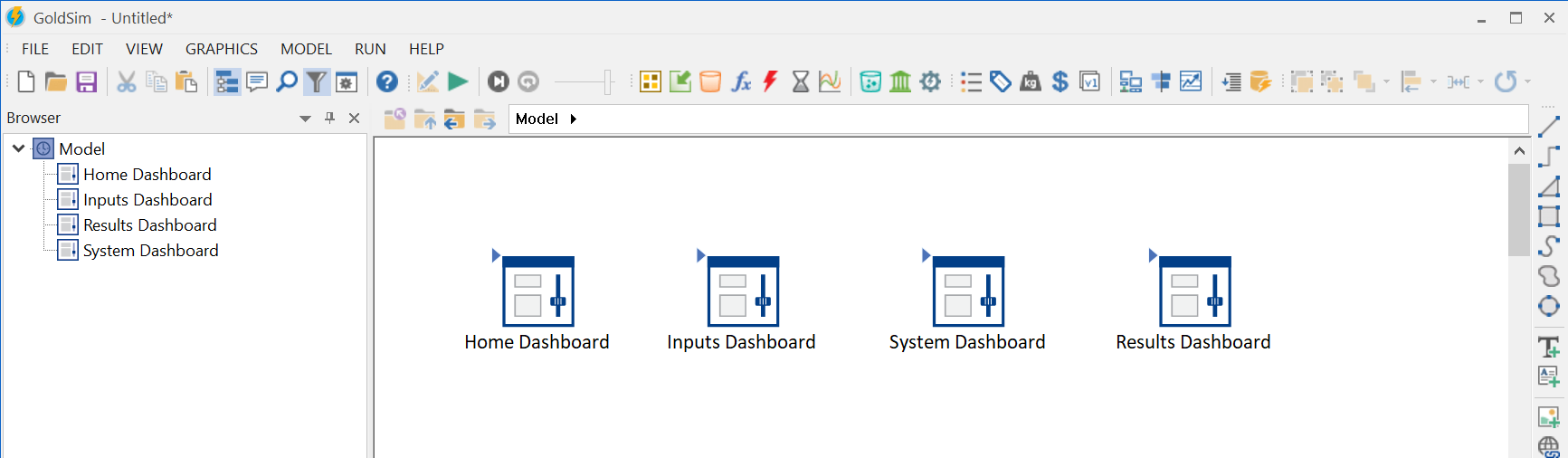Click the step-forward simulation button

coord(499,82)
